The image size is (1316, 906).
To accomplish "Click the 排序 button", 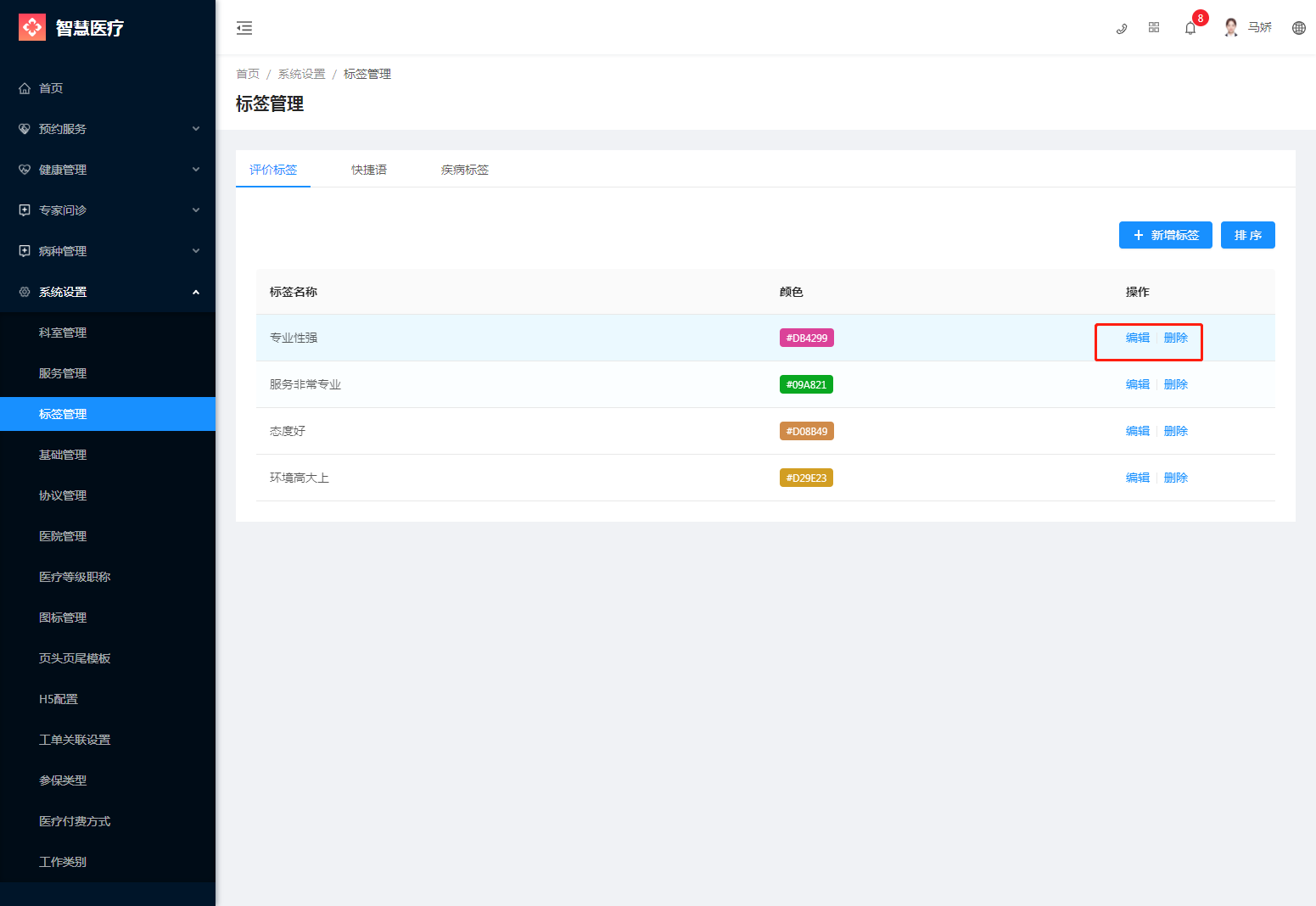I will click(x=1248, y=235).
